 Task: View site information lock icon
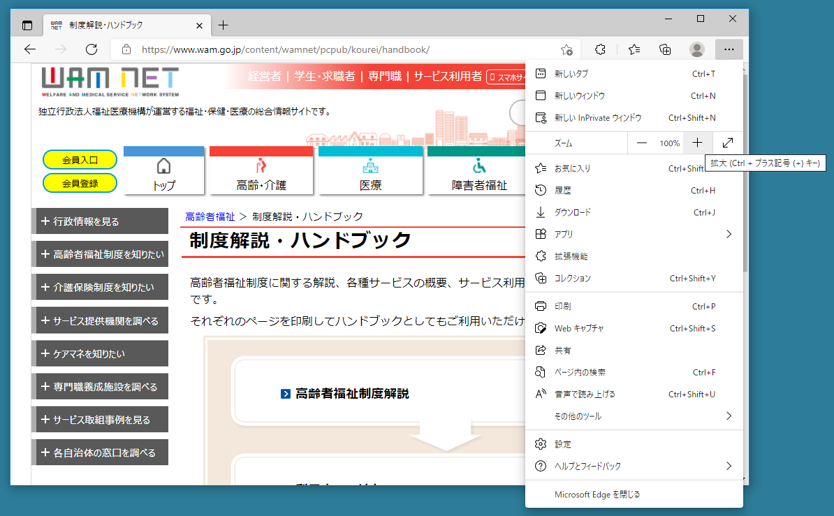[126, 49]
